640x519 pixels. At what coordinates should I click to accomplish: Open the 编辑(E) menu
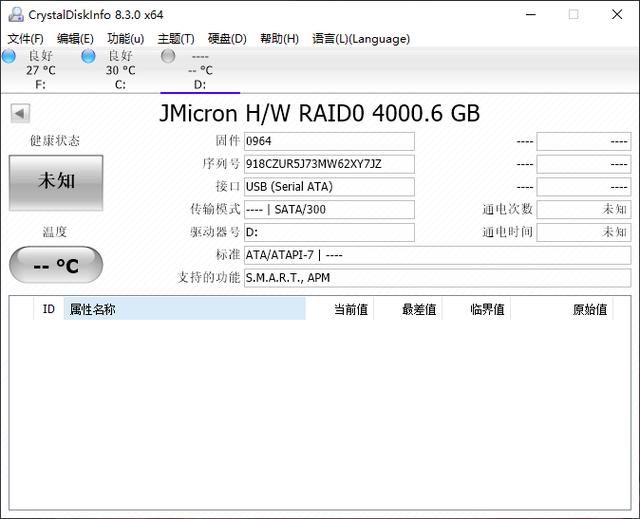click(75, 39)
